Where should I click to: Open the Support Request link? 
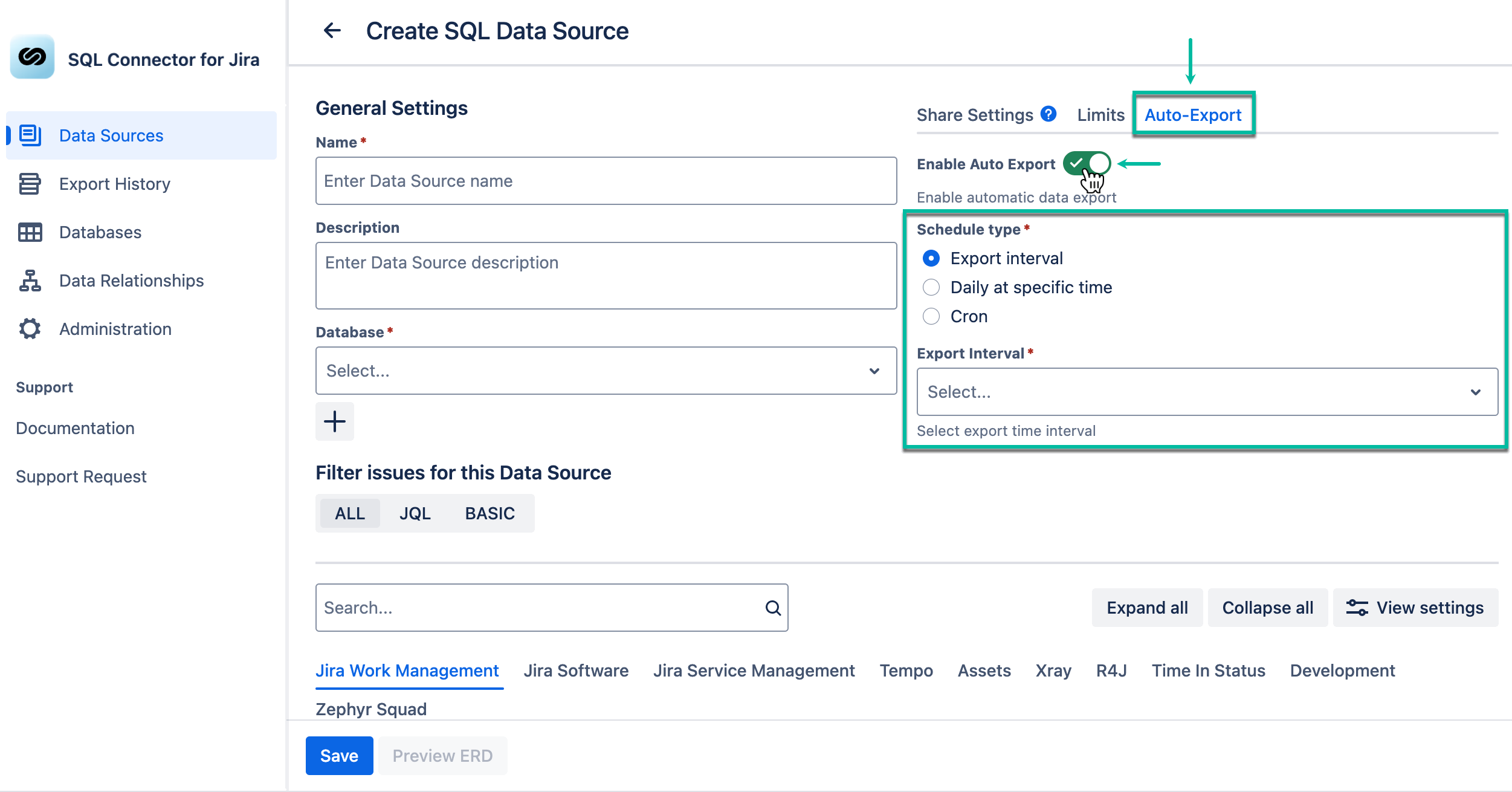click(x=81, y=476)
